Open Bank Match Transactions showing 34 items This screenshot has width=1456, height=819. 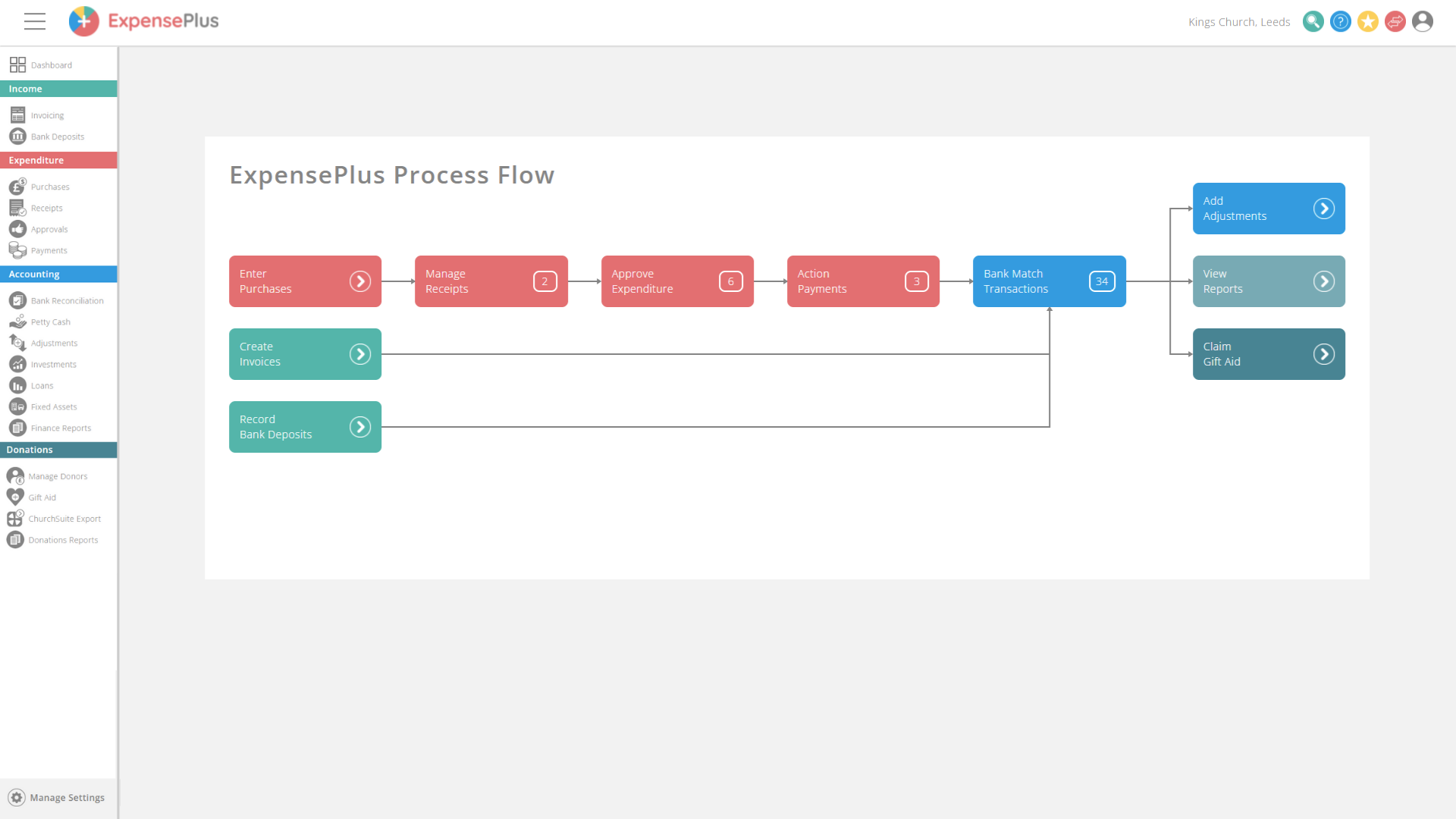[1049, 281]
